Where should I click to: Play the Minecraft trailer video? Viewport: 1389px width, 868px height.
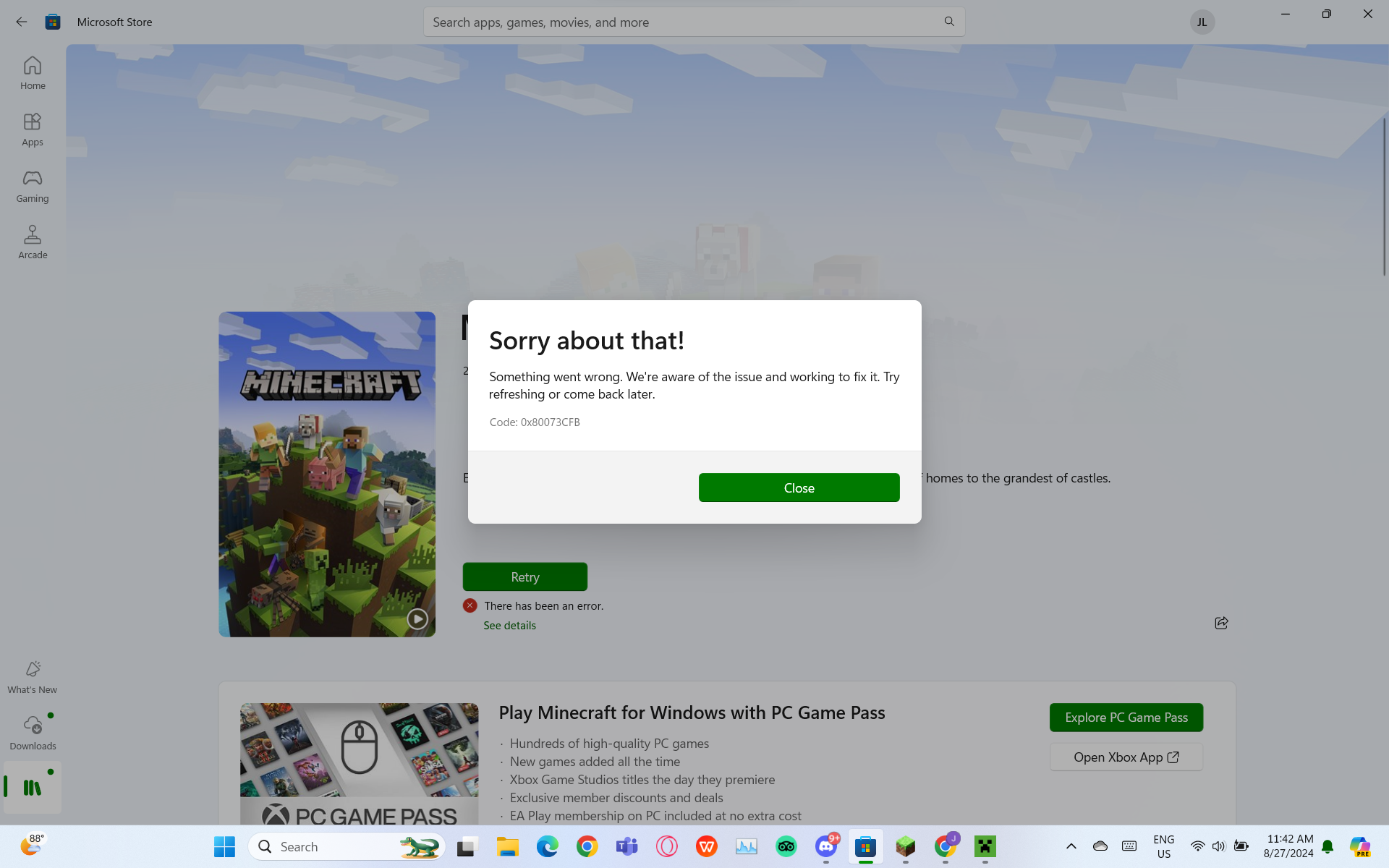click(417, 618)
